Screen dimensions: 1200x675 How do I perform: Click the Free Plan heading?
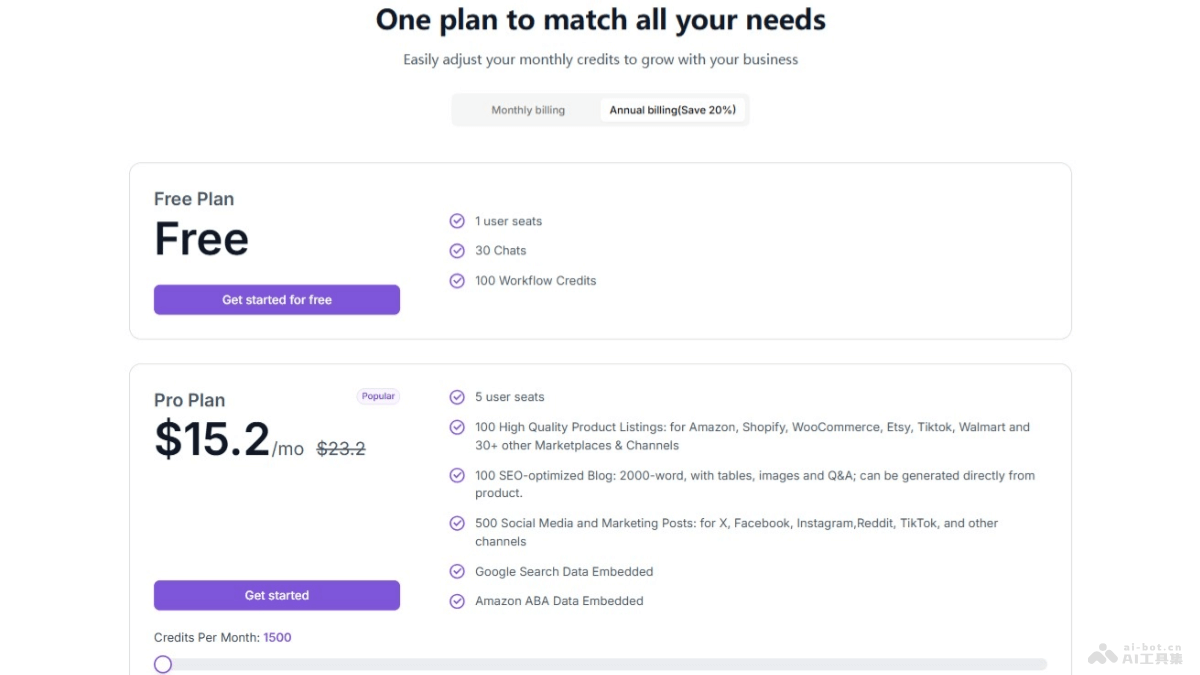194,199
